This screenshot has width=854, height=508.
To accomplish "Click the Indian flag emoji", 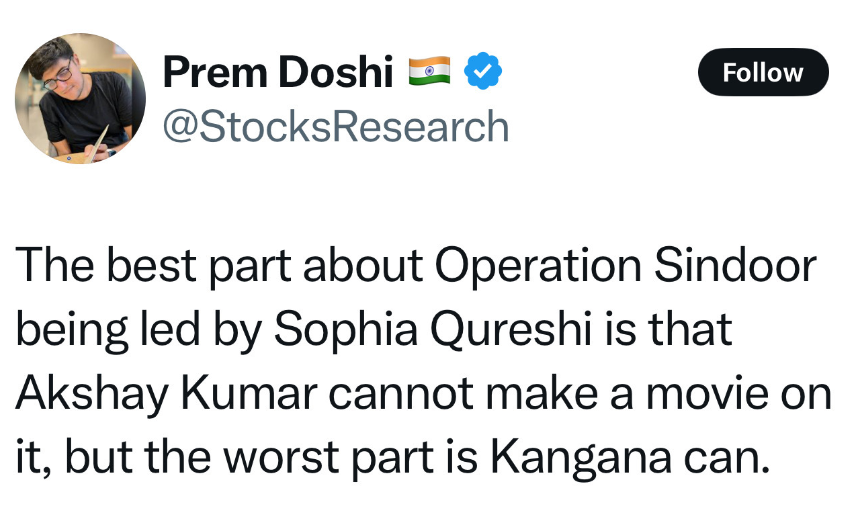I will [x=430, y=71].
